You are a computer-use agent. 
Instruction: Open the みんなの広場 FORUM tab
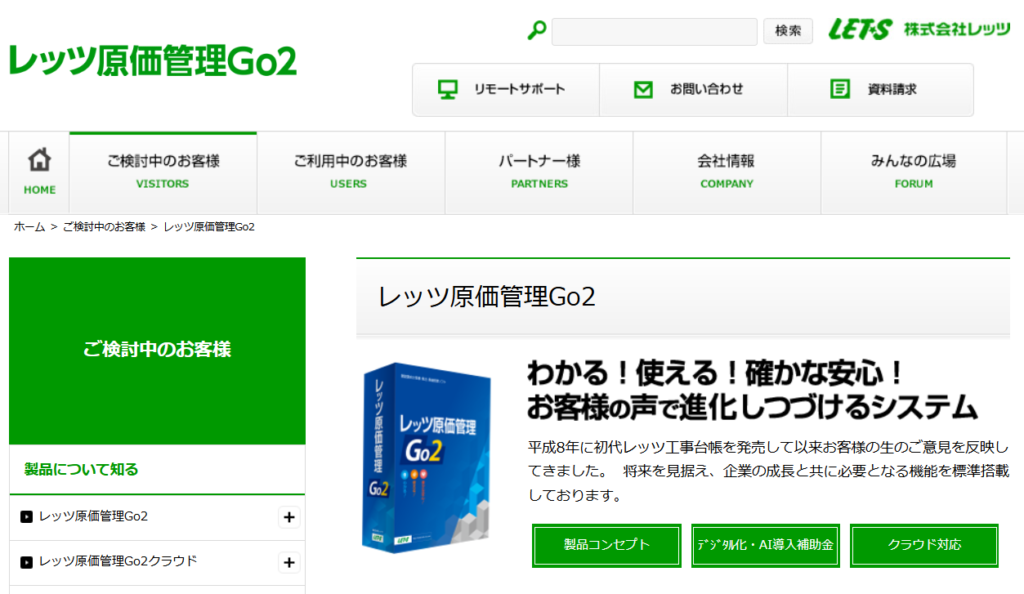[914, 172]
